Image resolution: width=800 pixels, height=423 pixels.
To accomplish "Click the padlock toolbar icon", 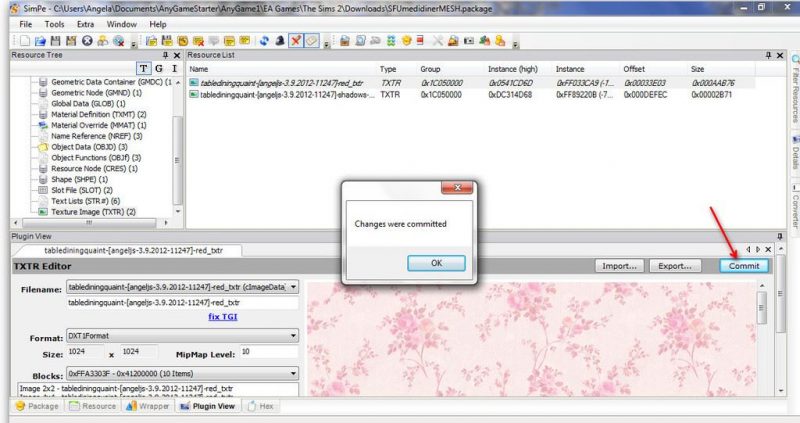I will point(453,41).
